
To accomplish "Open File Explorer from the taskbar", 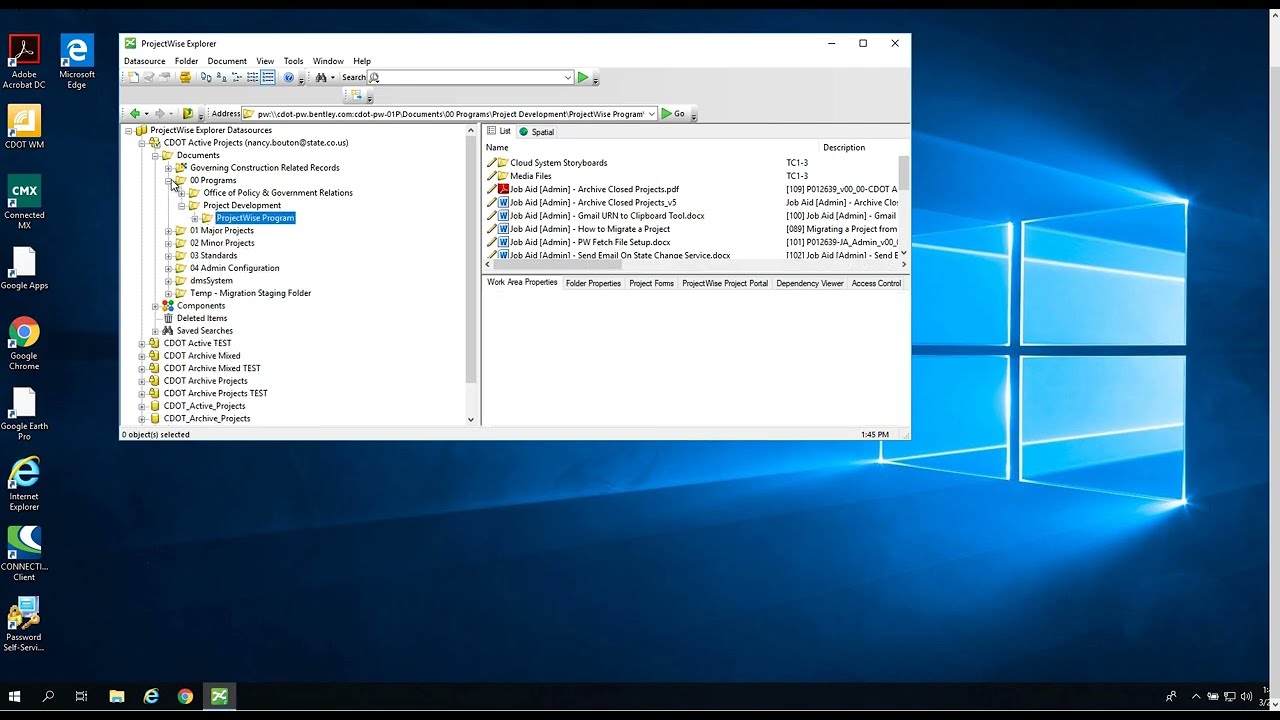I will [117, 696].
